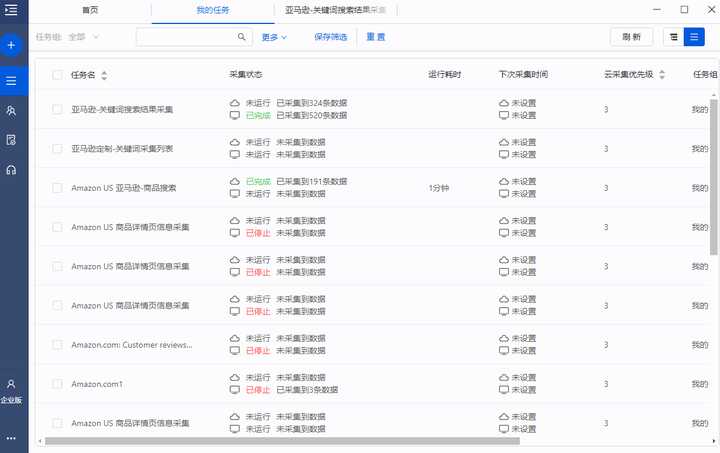Click the 刷新 refresh button
The height and width of the screenshot is (453, 720).
click(631, 37)
